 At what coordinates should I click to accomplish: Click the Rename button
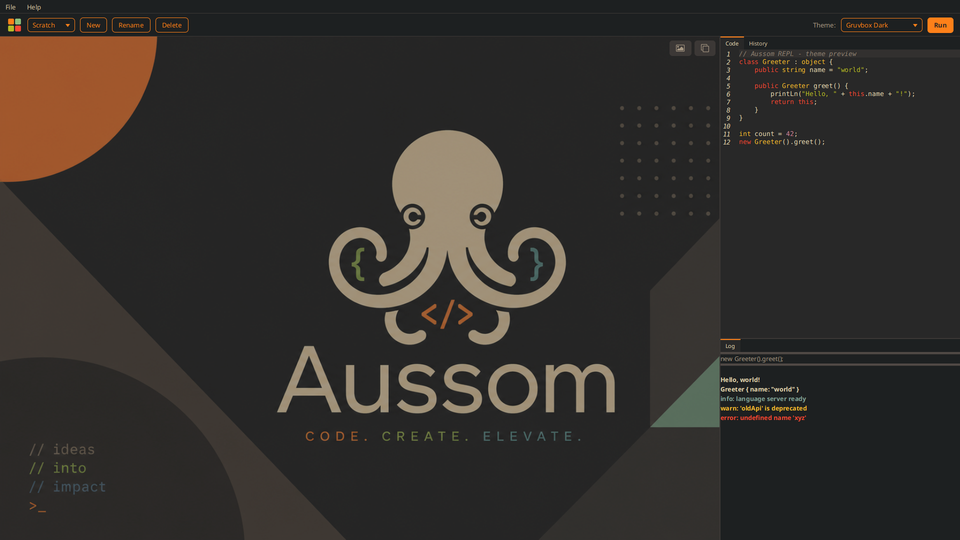coord(131,25)
